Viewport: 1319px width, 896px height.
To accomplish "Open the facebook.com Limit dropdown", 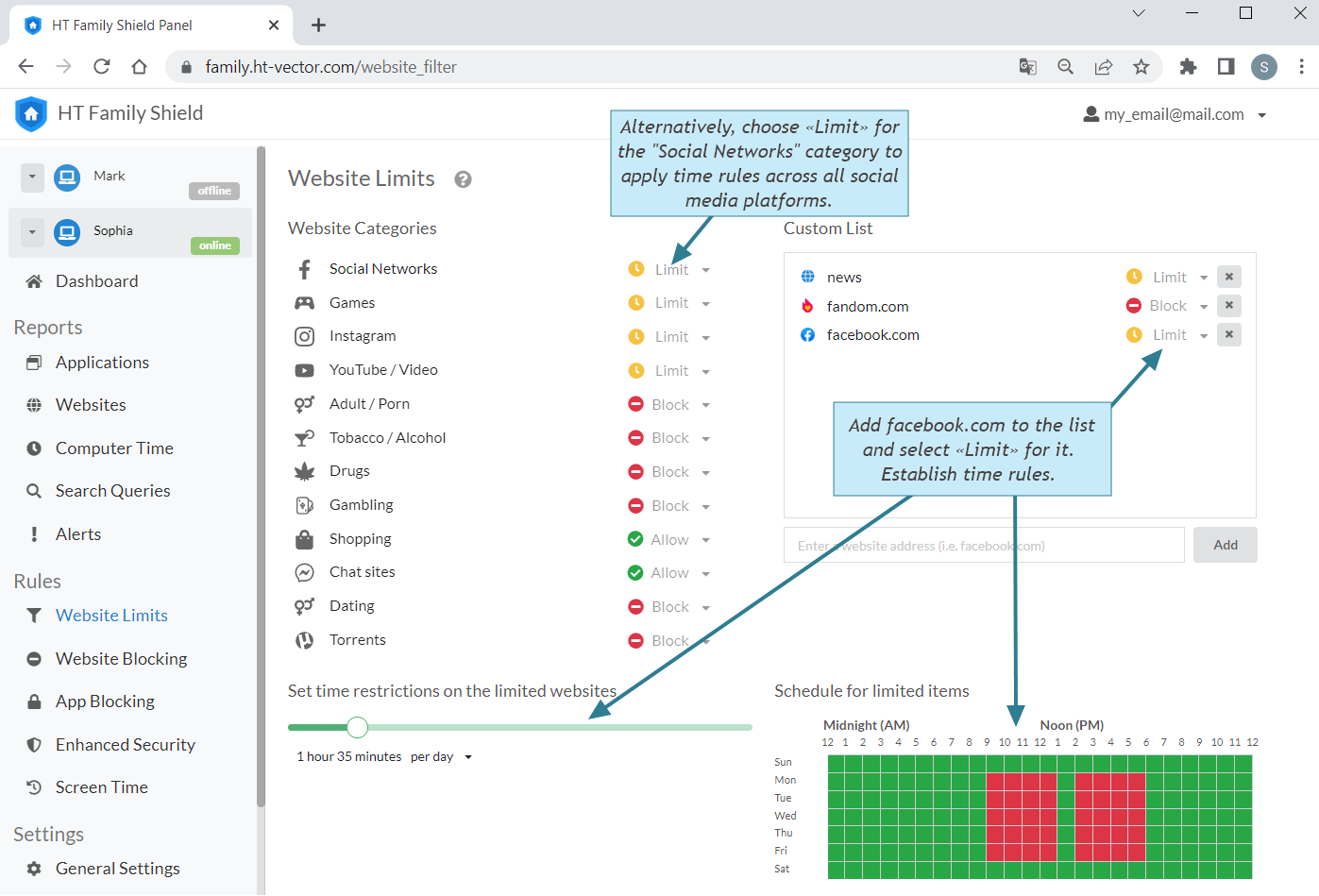I will 1167,335.
